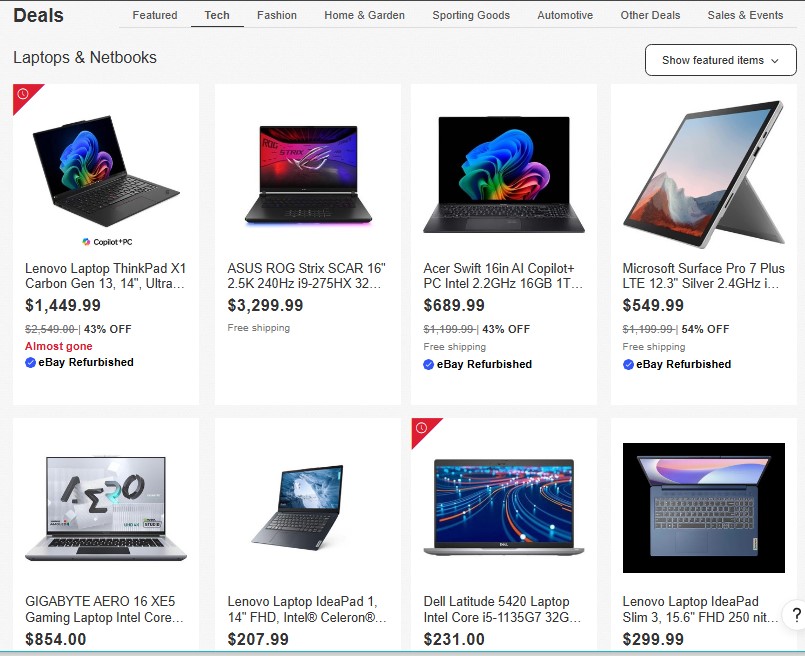
Task: Click the Lenovo IdeaPad Slim 3 image
Action: click(703, 508)
